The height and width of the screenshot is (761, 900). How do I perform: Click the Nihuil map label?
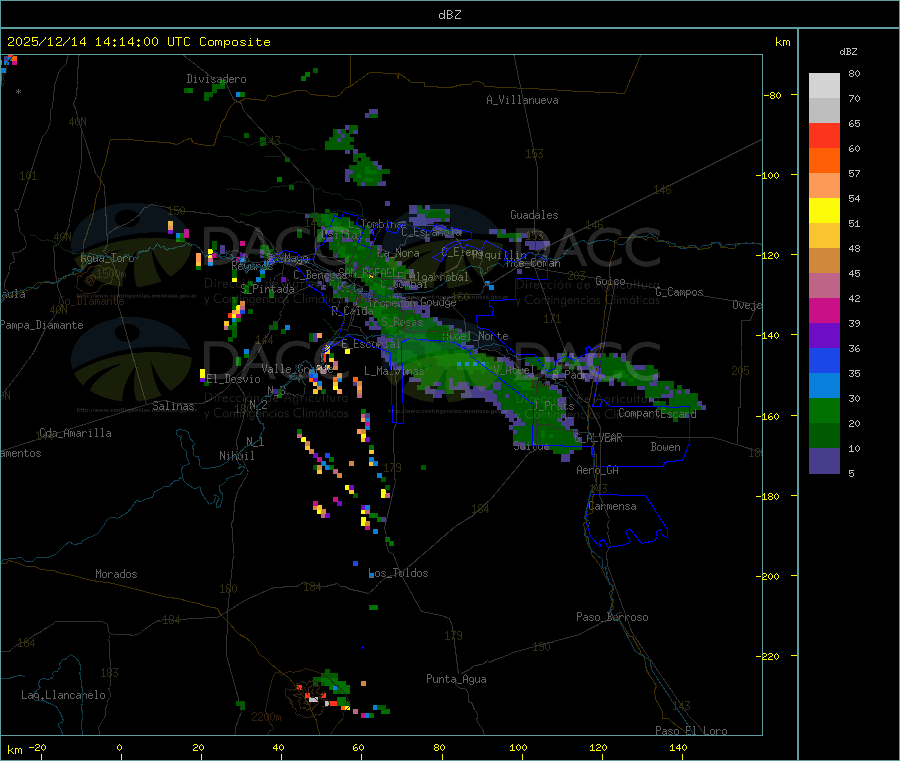pyautogui.click(x=237, y=456)
